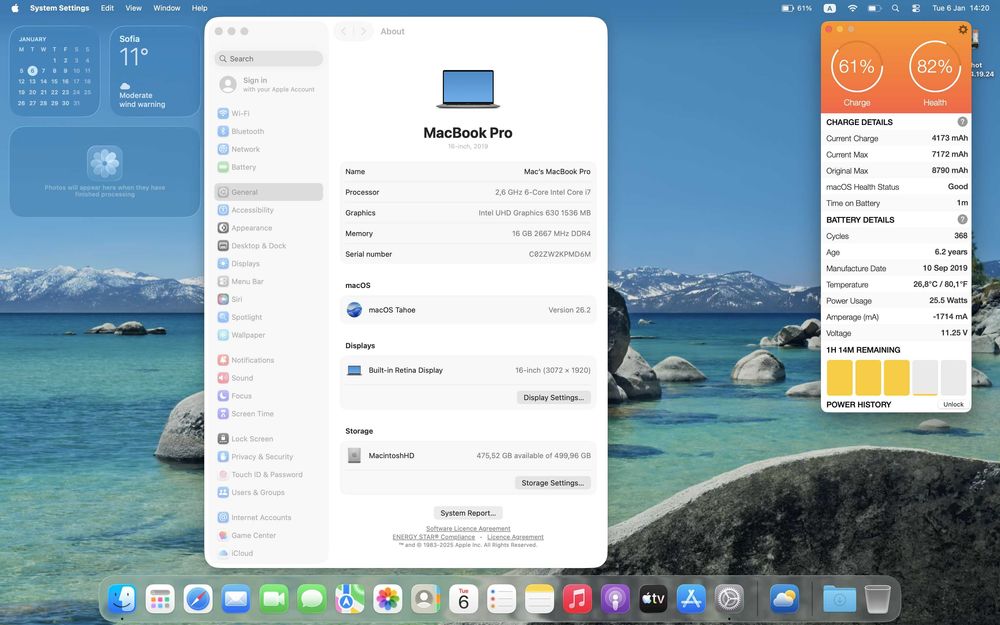Open Game Center settings
The image size is (1000, 625).
pyautogui.click(x=268, y=535)
